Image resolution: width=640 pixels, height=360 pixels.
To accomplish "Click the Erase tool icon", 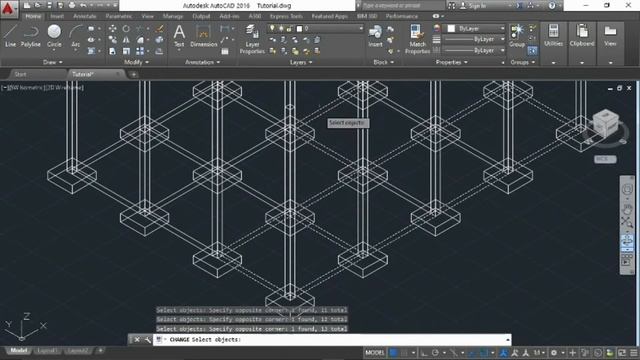I will pos(160,29).
